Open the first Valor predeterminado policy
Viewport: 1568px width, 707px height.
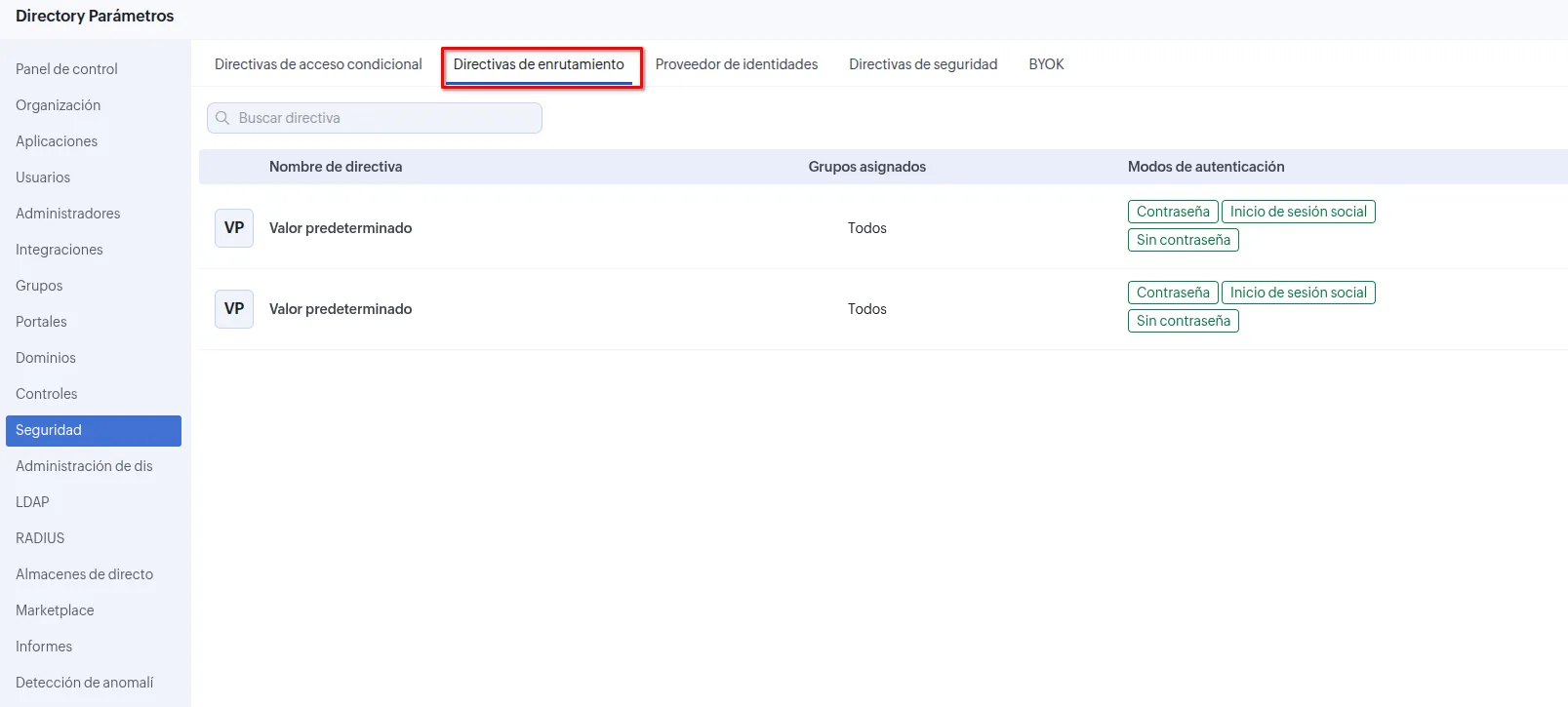(x=341, y=228)
